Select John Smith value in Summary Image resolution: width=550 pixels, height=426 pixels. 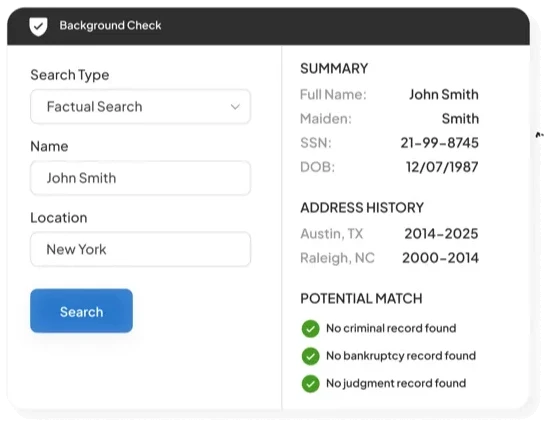click(x=444, y=95)
